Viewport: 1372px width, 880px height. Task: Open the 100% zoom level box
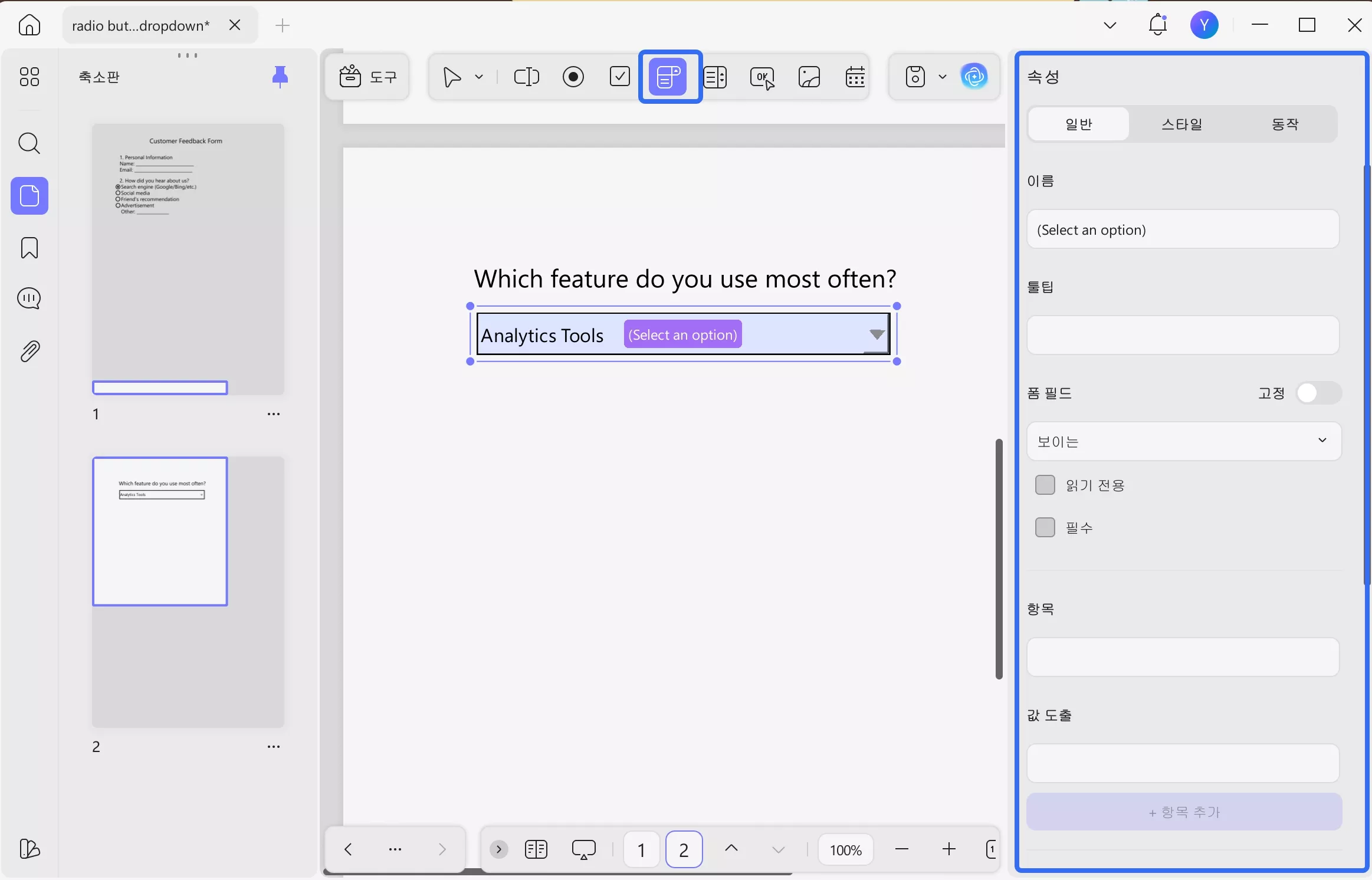(845, 850)
